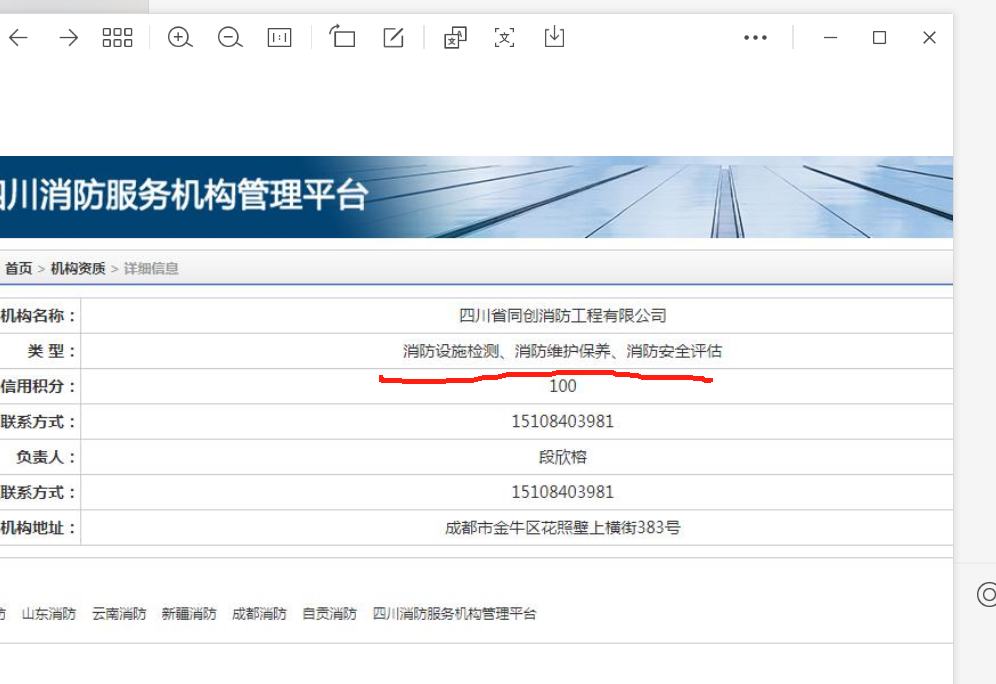Click the 详细信息 breadcrumb text
Image resolution: width=996 pixels, height=684 pixels.
click(x=151, y=269)
